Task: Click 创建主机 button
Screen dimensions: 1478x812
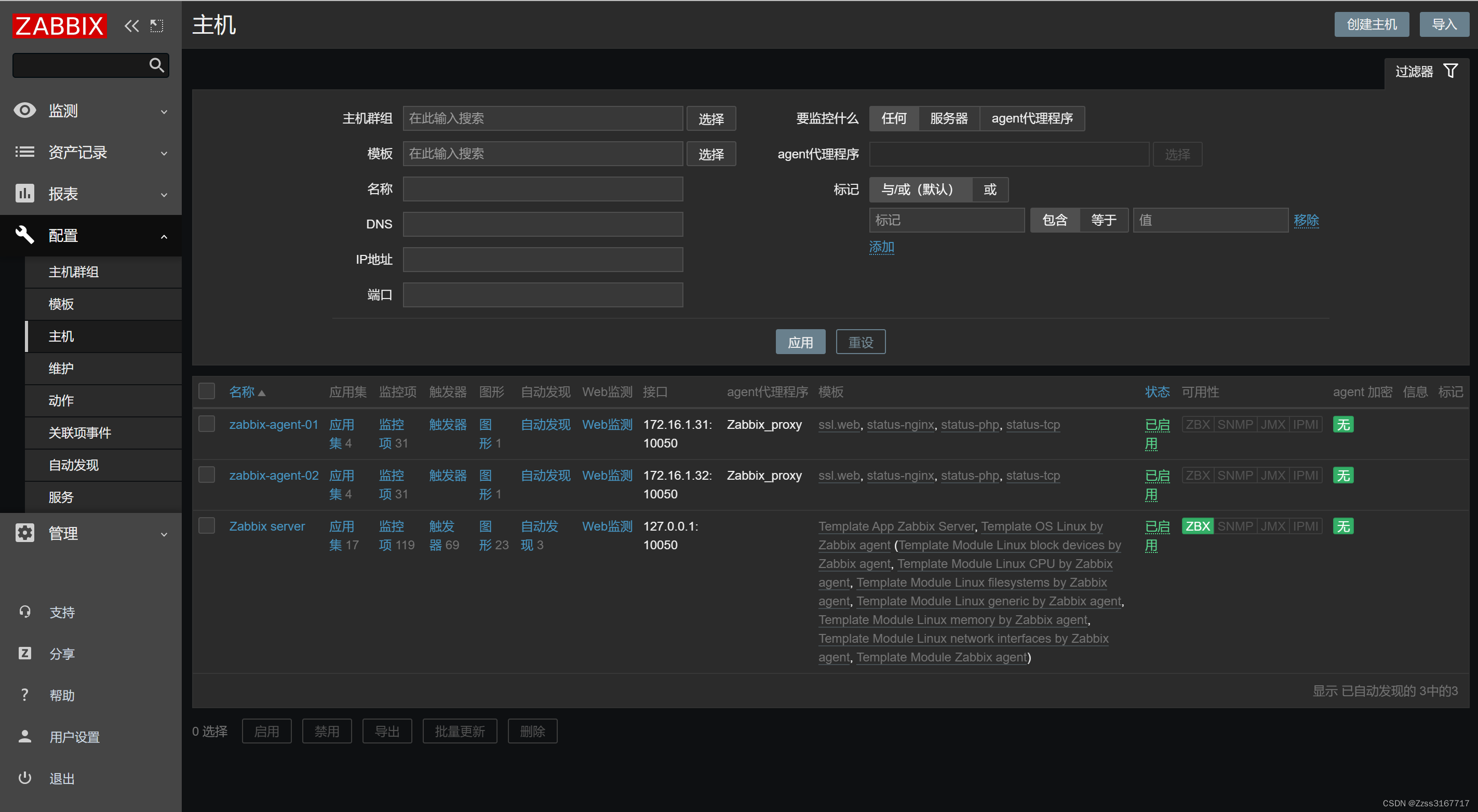Action: 1372,24
